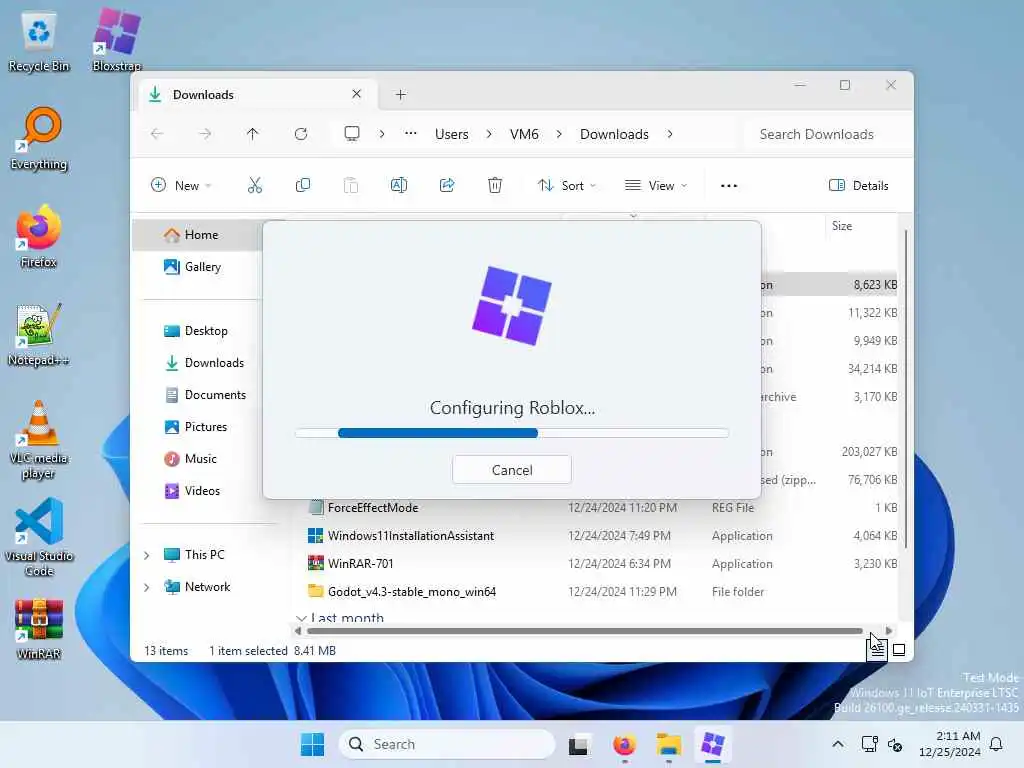Select the Bloxstrap desktop shortcut
Screen dimensions: 1024x768
pyautogui.click(x=116, y=40)
